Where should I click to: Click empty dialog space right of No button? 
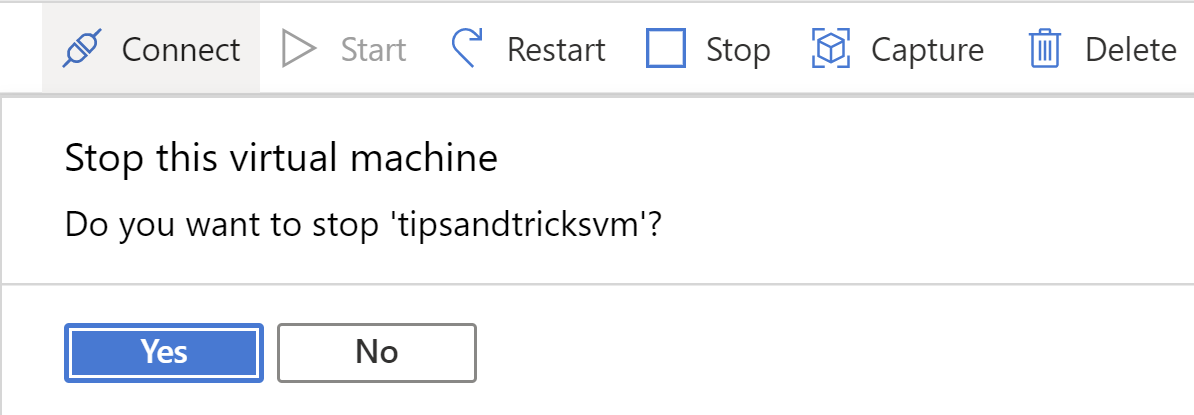[x=830, y=353]
